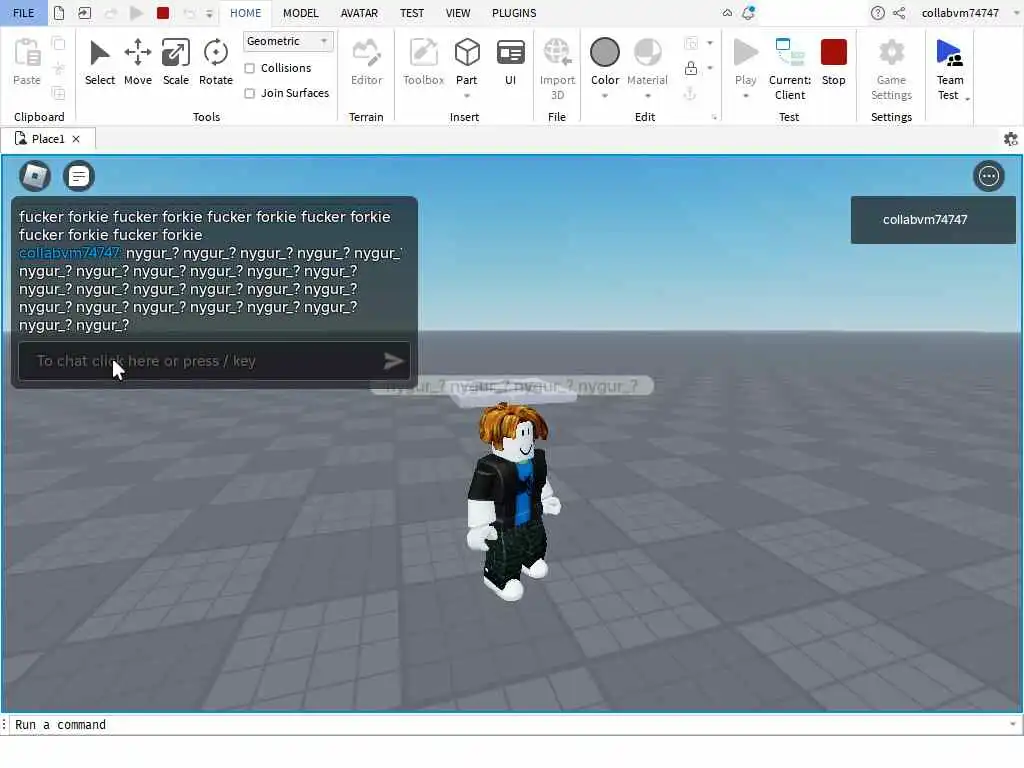Enable the Collisions checkbox
Image resolution: width=1024 pixels, height=768 pixels.
pyautogui.click(x=249, y=68)
